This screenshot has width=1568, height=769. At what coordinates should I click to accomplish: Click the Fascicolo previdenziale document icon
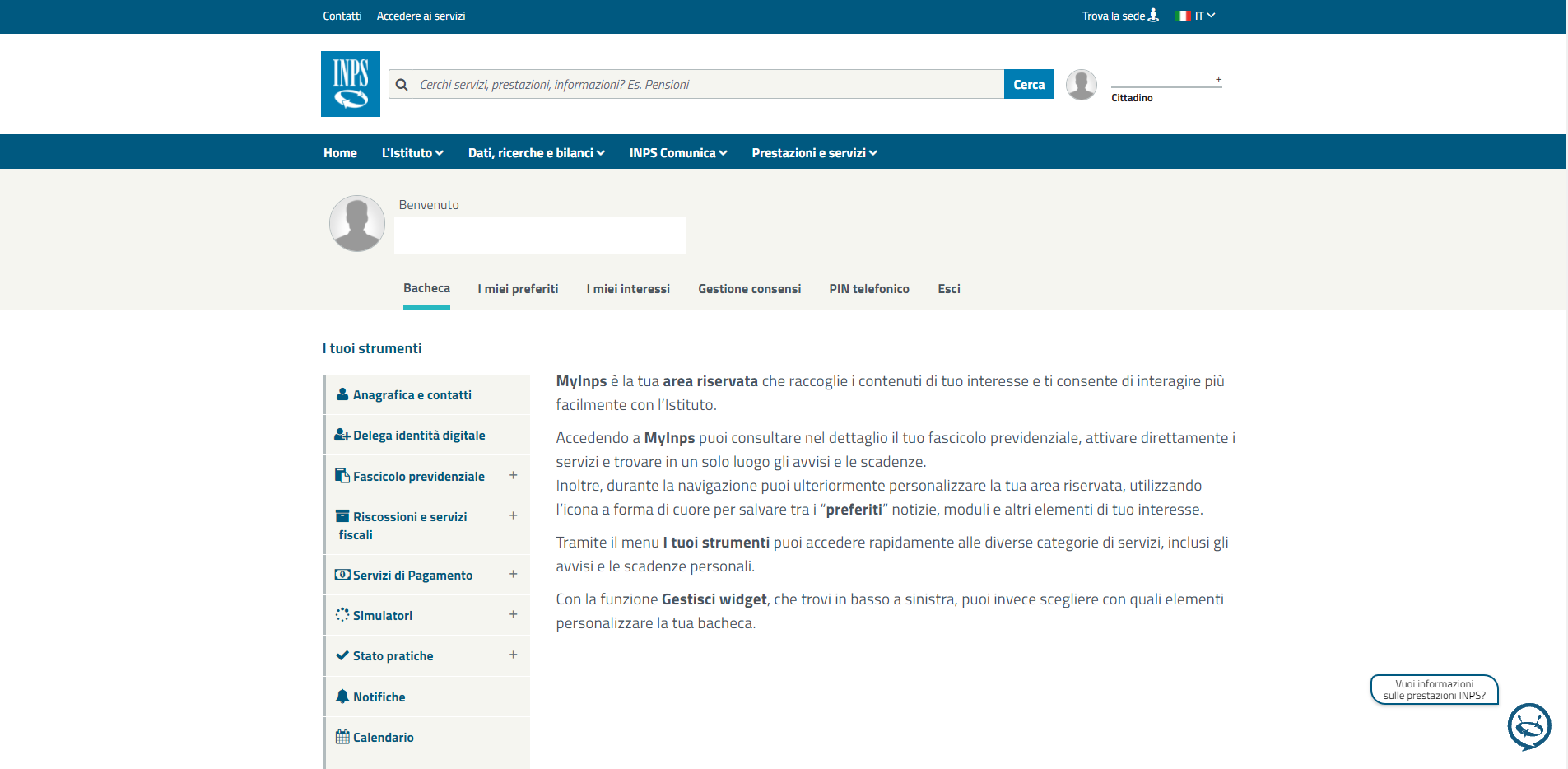[x=342, y=476]
